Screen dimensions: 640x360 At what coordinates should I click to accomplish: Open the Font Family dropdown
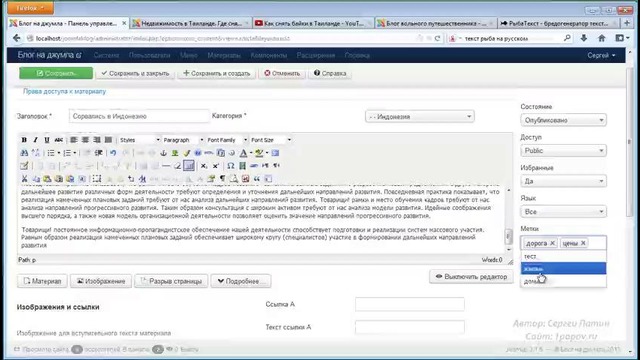coord(227,140)
